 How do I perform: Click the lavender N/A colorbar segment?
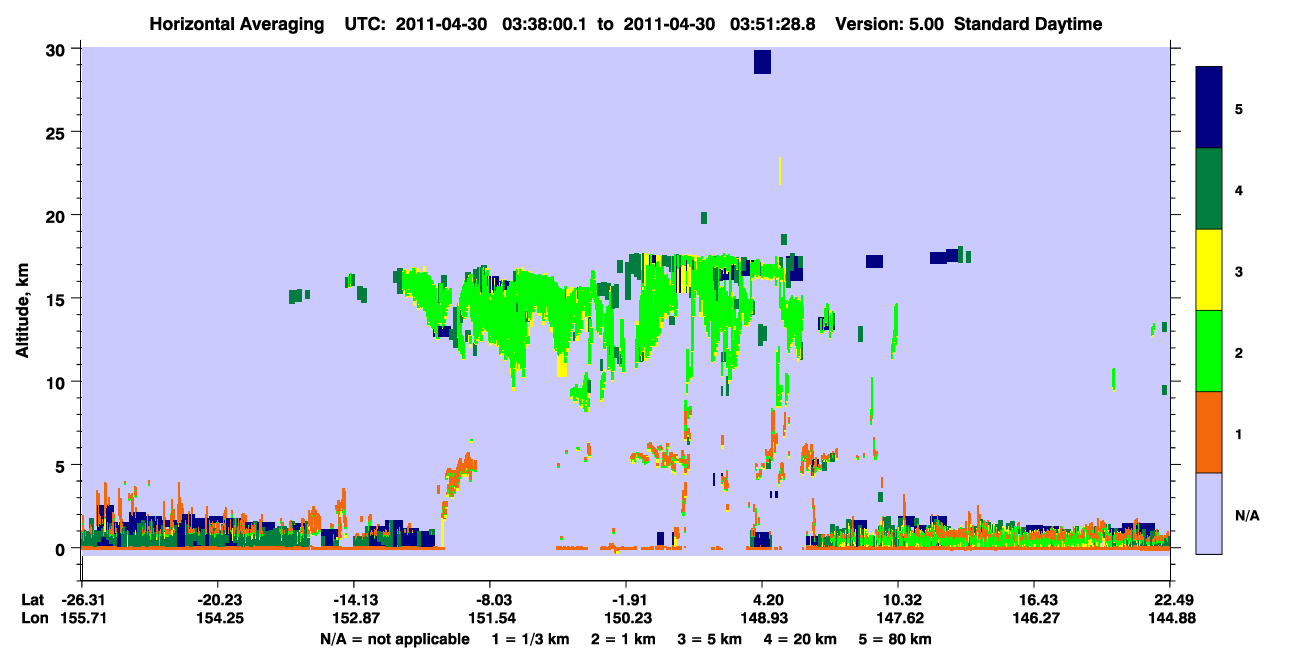click(x=1209, y=513)
